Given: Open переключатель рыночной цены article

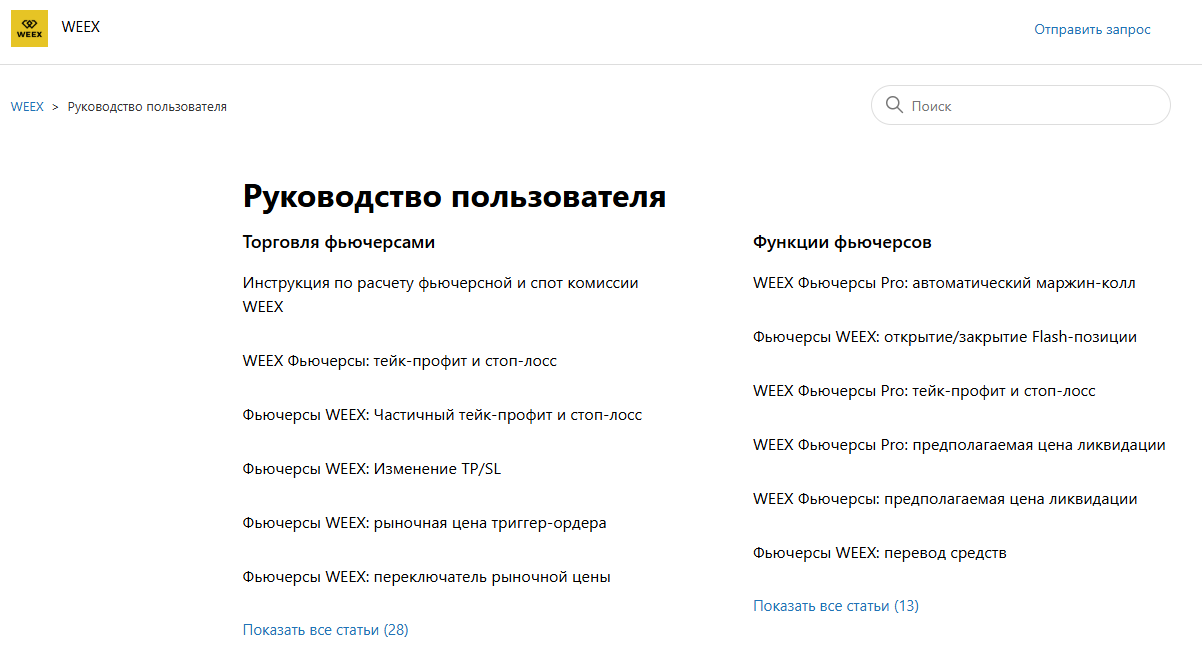Looking at the screenshot, I should click(427, 577).
